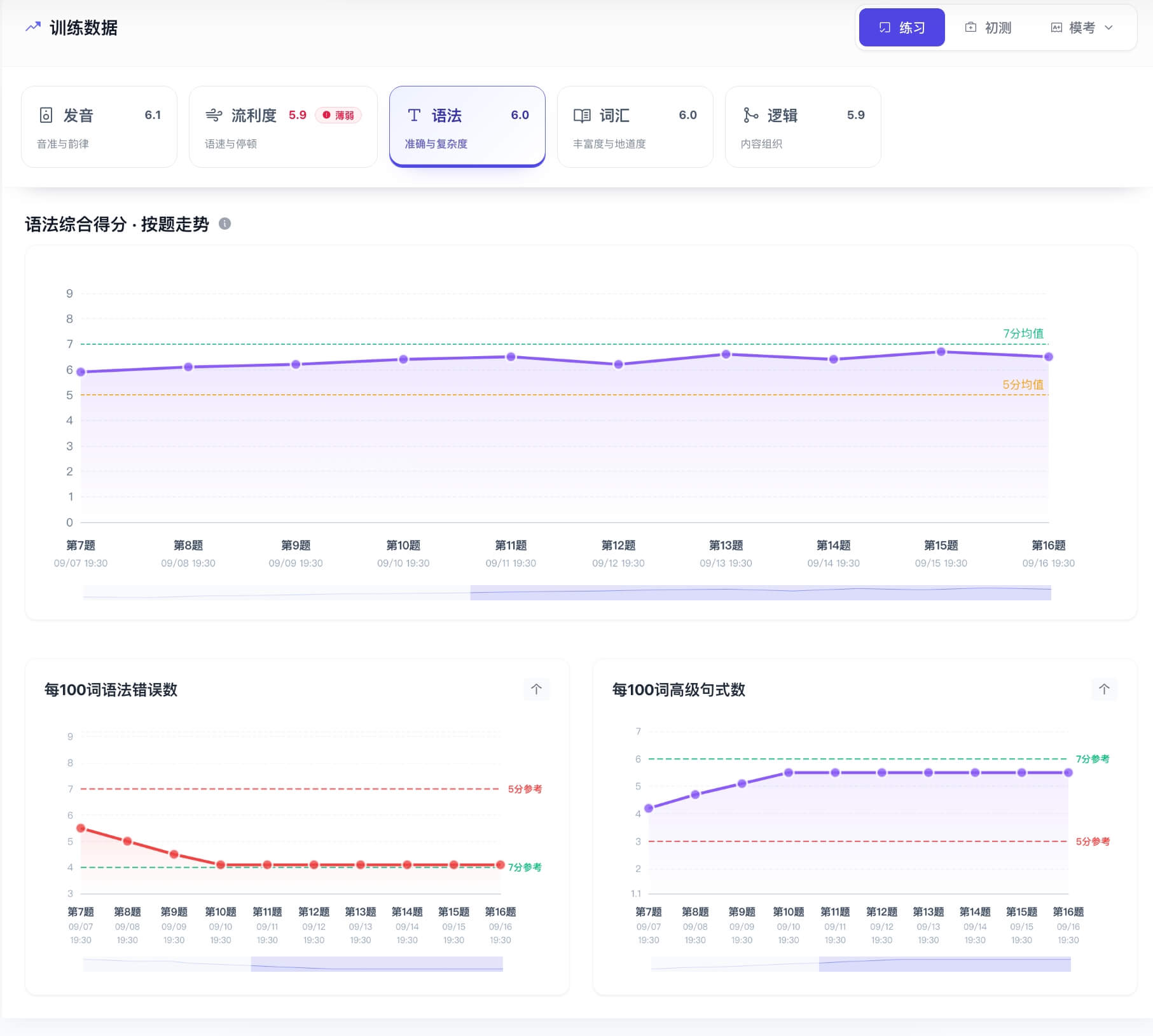Click the open-book icon on 词汇 card
This screenshot has width=1153, height=1036.
coord(582,115)
